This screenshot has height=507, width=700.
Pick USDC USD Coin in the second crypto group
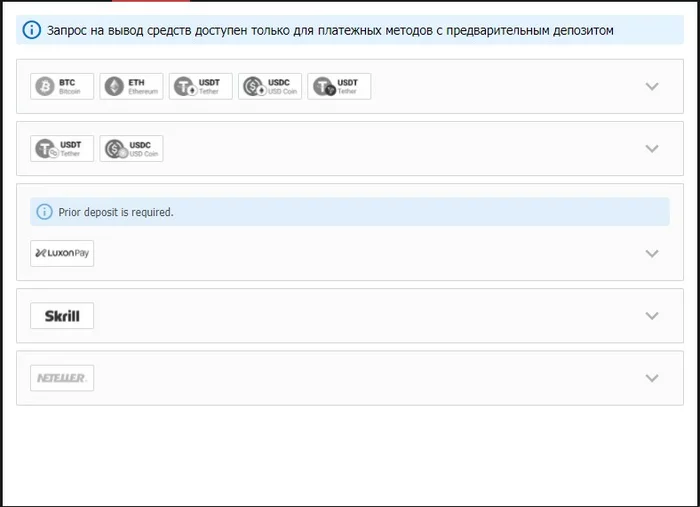pos(131,149)
